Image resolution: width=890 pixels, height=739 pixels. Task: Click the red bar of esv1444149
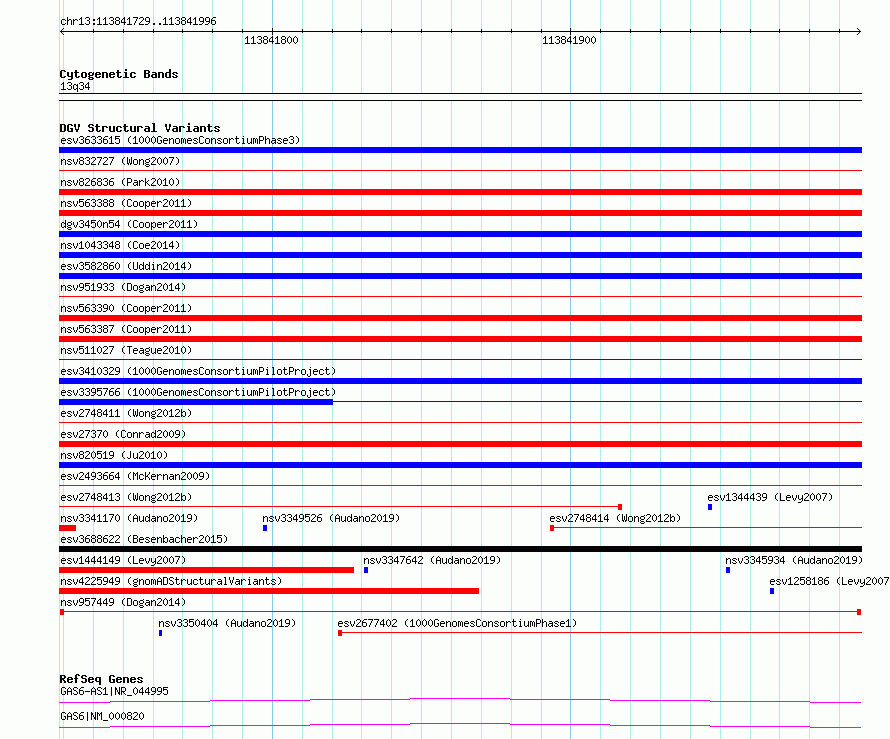(x=207, y=570)
